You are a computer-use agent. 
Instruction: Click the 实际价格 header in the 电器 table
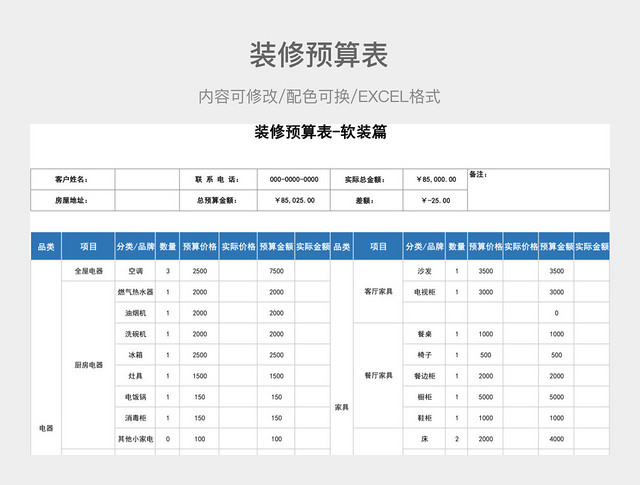(x=238, y=246)
